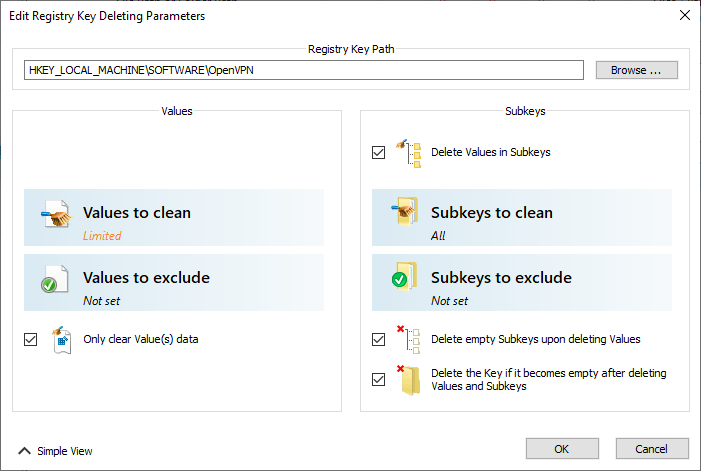
Task: Open the Values to clean panel
Action: click(x=174, y=218)
